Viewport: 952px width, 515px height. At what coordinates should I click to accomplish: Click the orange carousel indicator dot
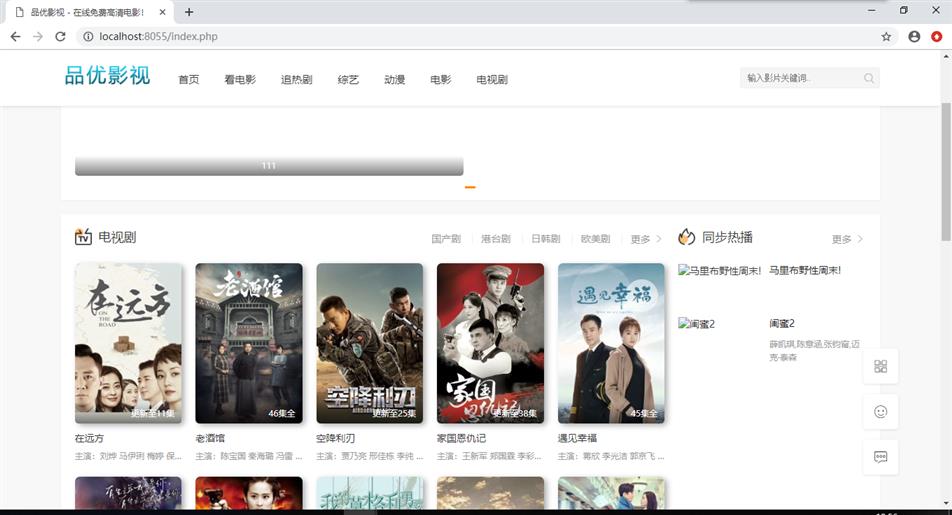click(x=470, y=187)
